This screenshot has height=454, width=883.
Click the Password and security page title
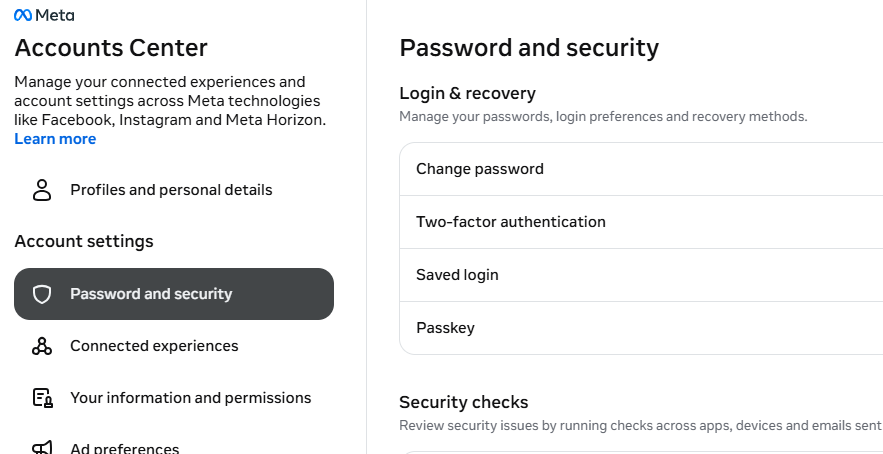pos(529,48)
